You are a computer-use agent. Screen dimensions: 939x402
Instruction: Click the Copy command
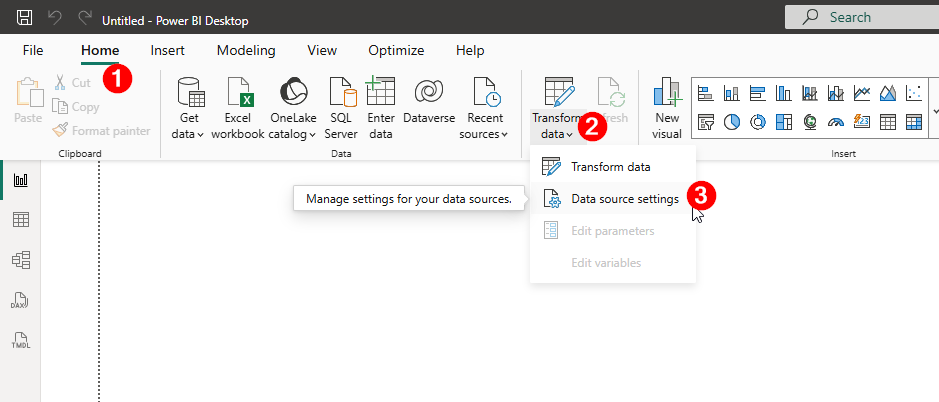coord(76,107)
